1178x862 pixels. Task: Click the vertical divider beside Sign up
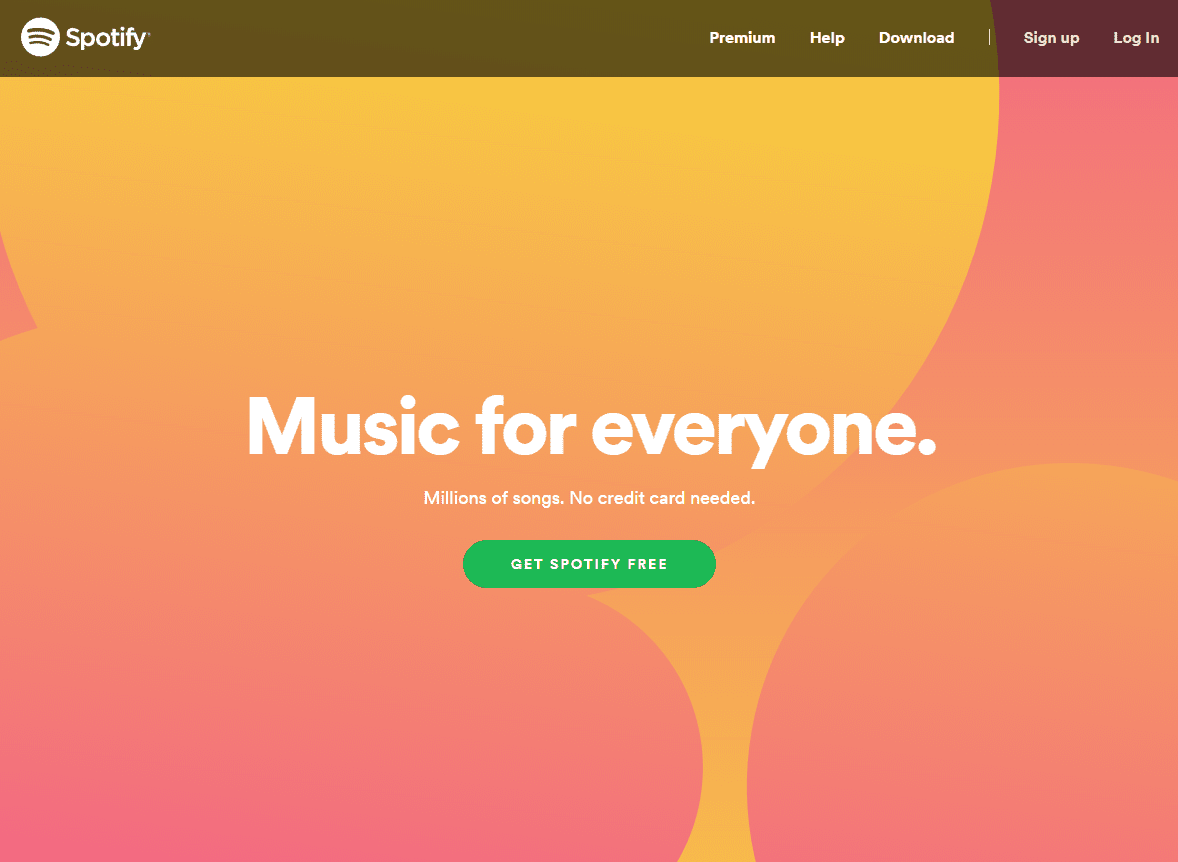989,38
